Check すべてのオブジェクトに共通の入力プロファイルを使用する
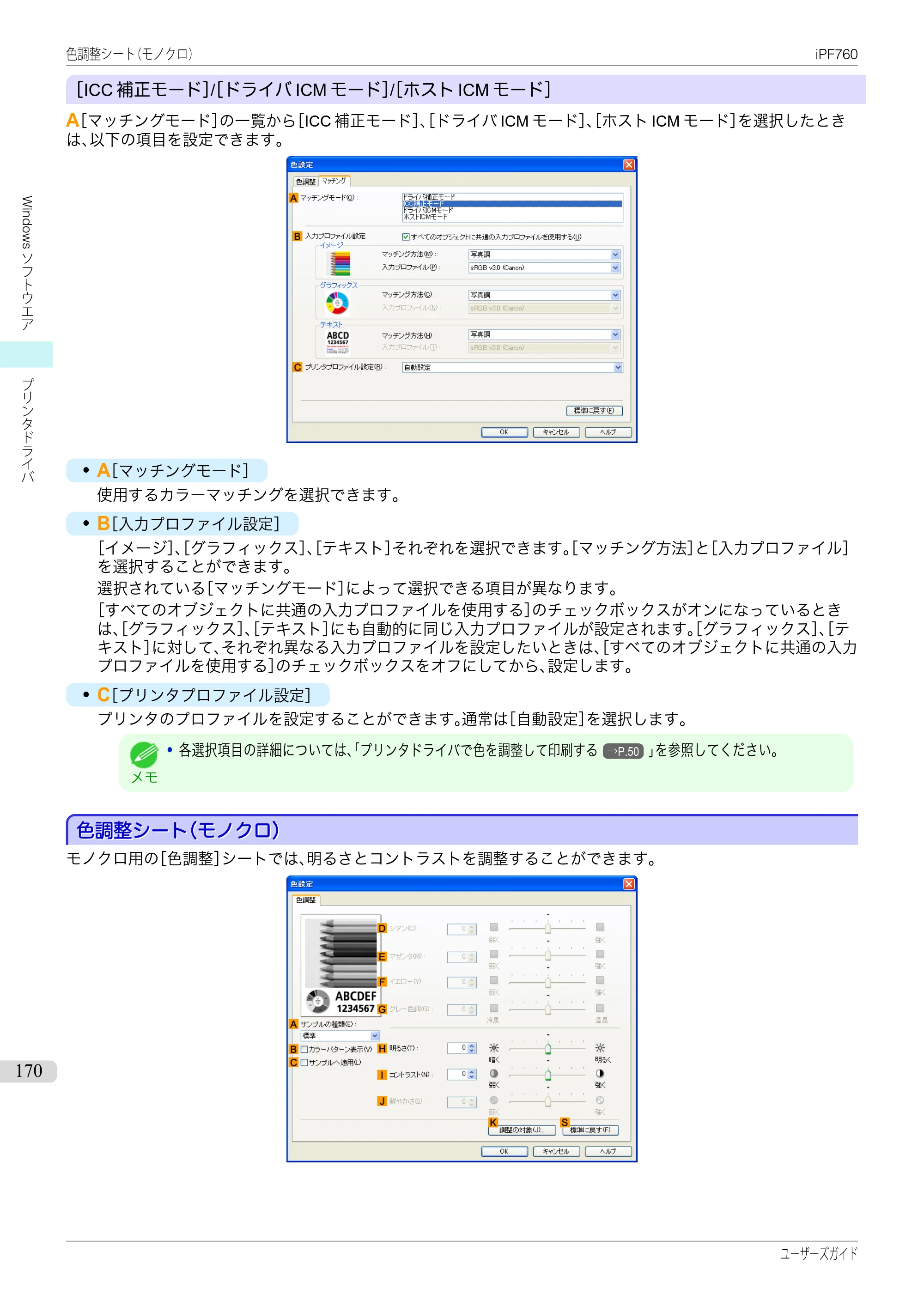Screen dimensions: 924x1307 406,237
